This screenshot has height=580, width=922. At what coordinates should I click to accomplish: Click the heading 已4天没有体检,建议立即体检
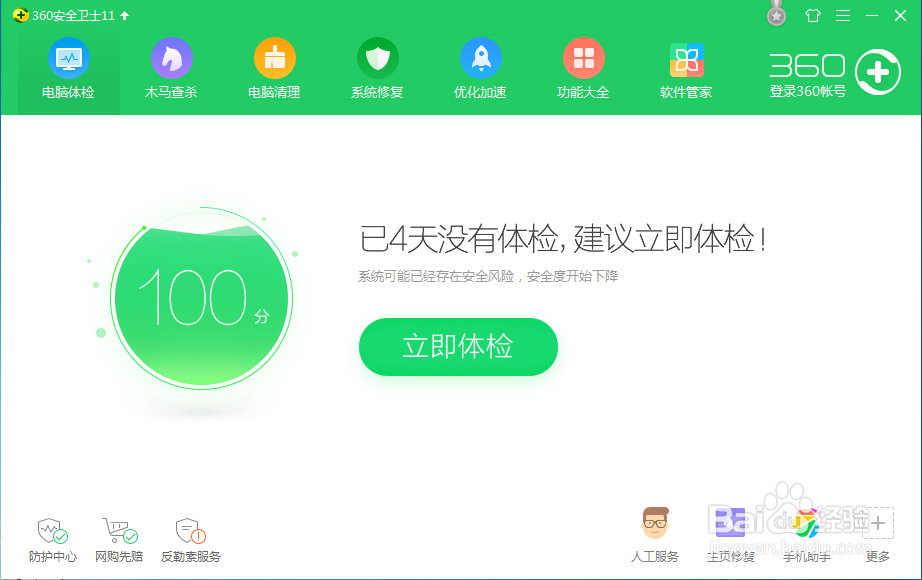coord(563,239)
